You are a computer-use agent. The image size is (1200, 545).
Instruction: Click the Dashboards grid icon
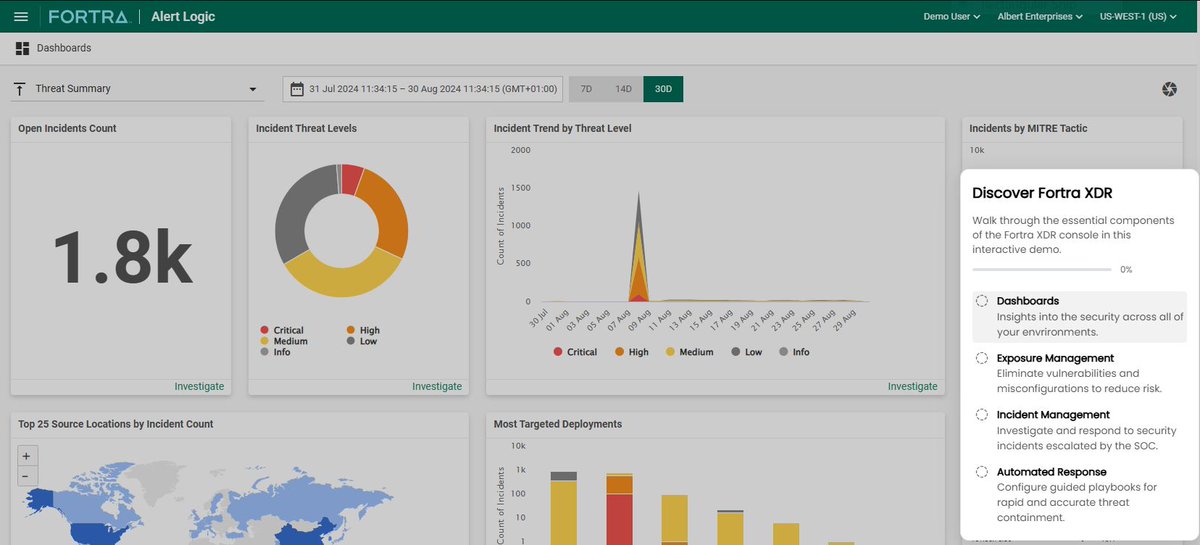coord(22,48)
